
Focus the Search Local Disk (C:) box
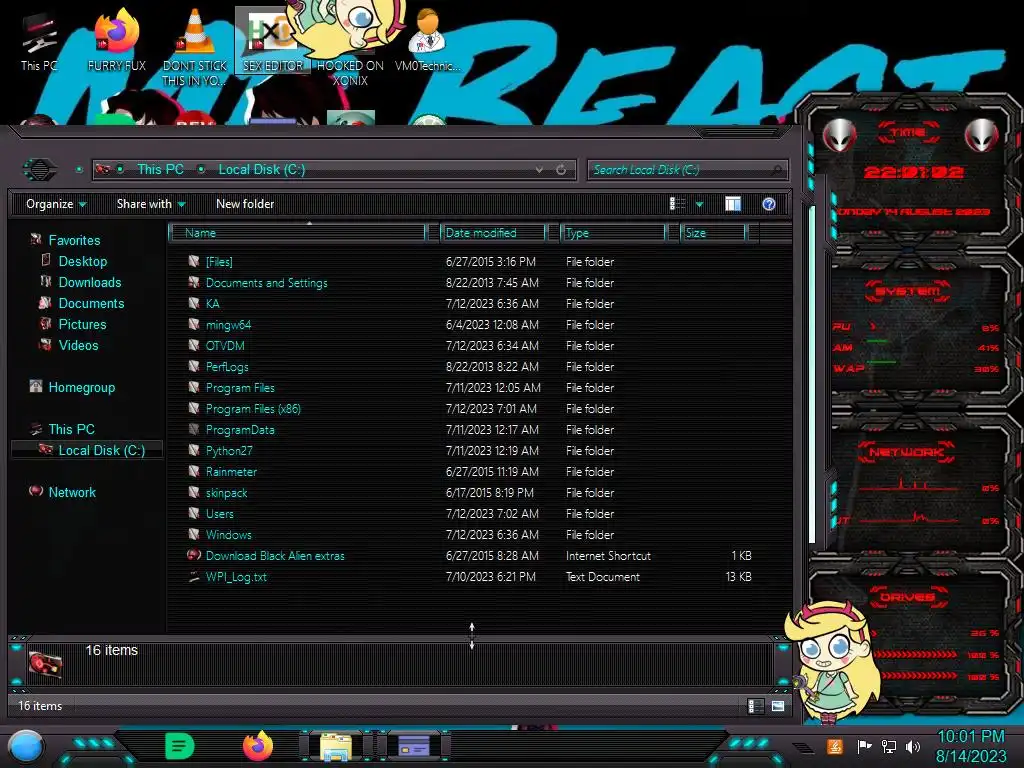687,170
